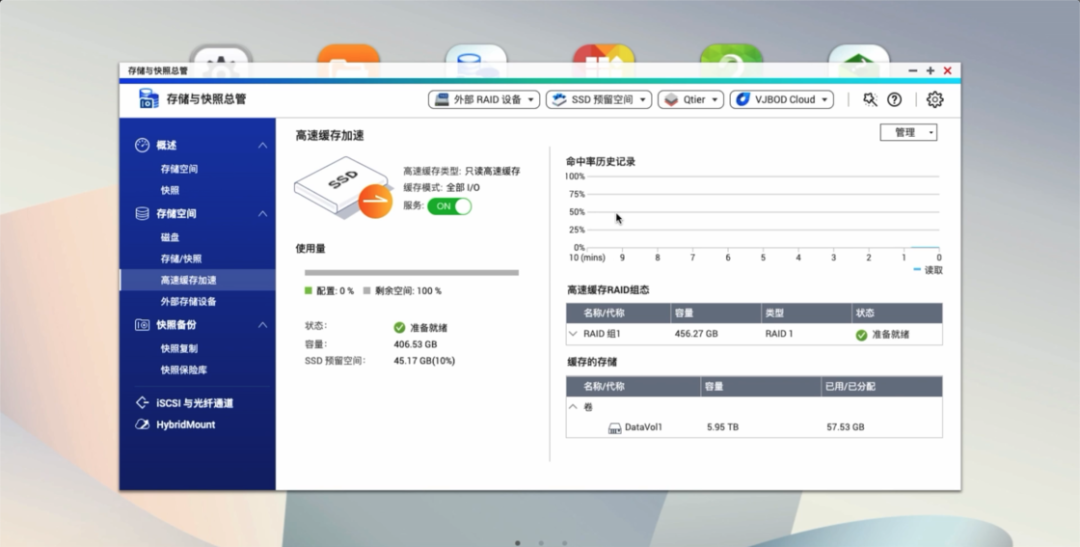Image resolution: width=1080 pixels, height=547 pixels.
Task: Click the tools wrench icon in header
Action: (x=870, y=100)
